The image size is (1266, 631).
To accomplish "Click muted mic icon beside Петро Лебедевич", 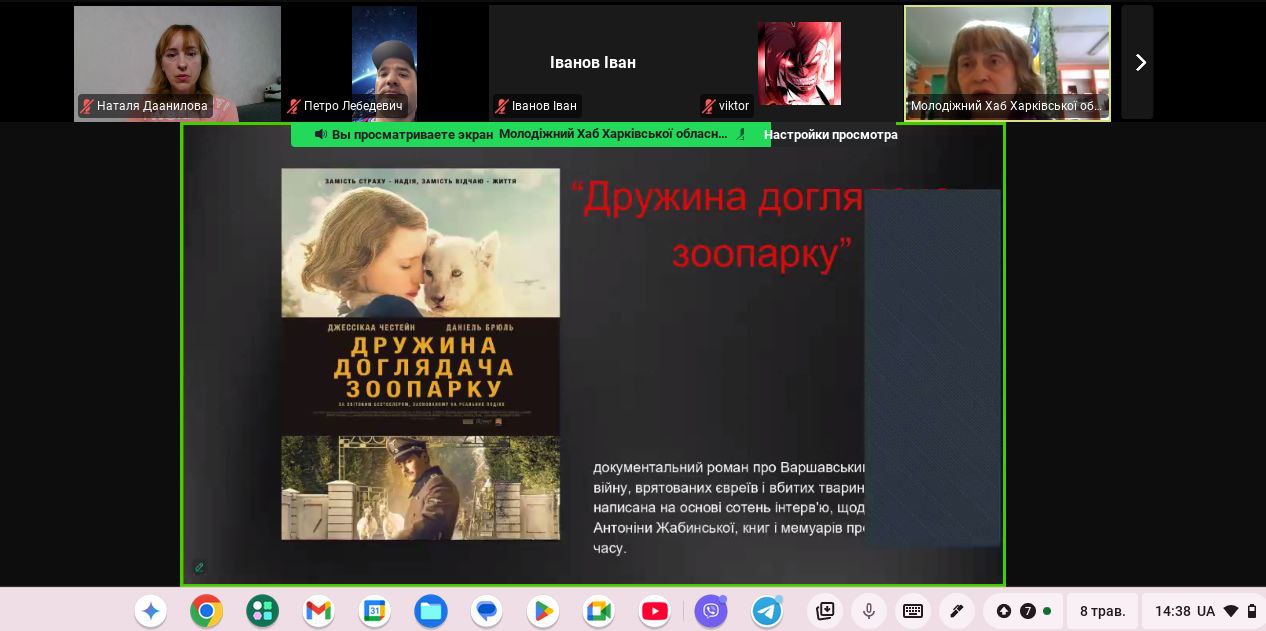I will pyautogui.click(x=294, y=106).
